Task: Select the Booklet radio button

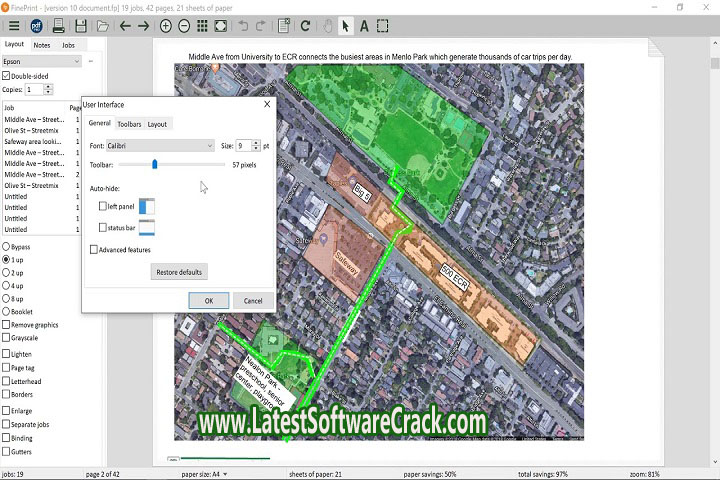Action: coord(7,311)
